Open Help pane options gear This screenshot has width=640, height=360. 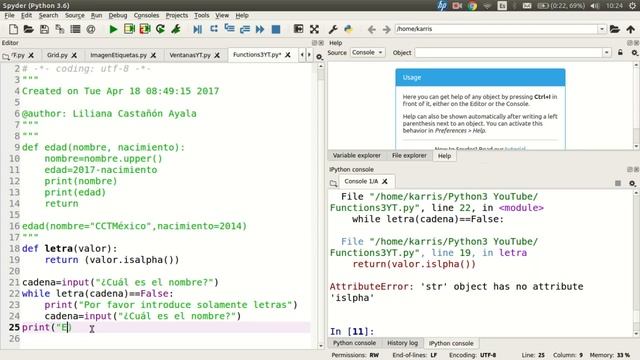point(634,53)
